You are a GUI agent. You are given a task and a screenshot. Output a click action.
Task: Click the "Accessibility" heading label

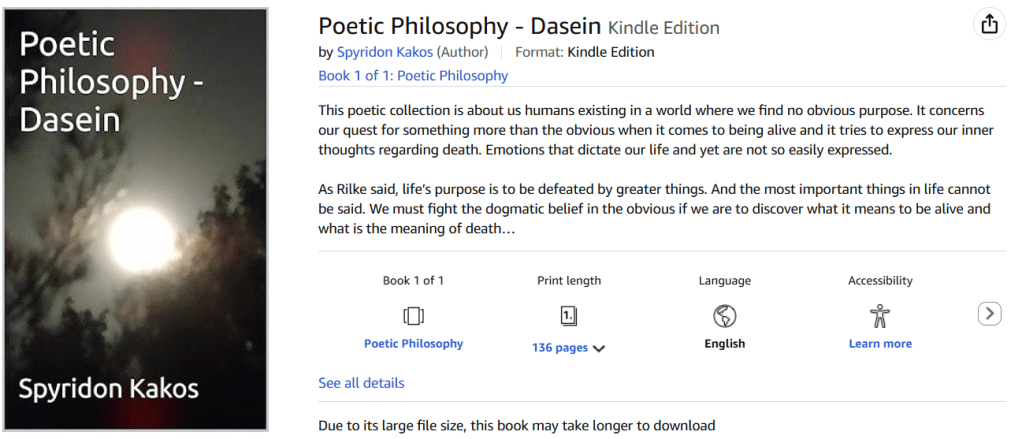tap(880, 281)
